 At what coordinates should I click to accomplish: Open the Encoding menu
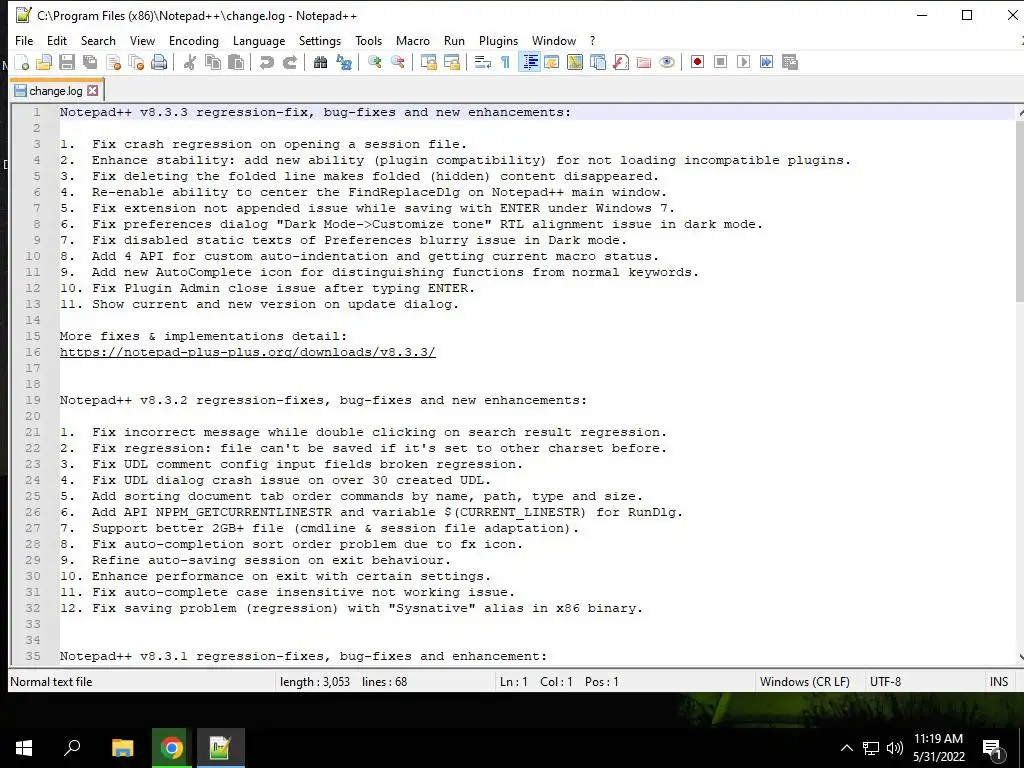click(194, 40)
